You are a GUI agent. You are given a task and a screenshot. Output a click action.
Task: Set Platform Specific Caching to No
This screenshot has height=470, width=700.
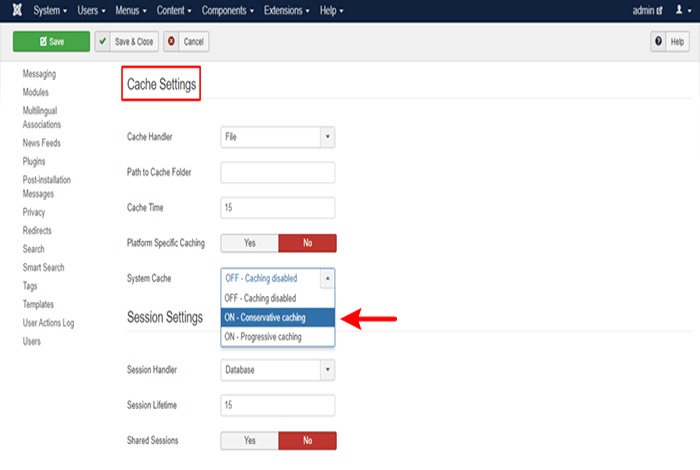click(x=307, y=243)
